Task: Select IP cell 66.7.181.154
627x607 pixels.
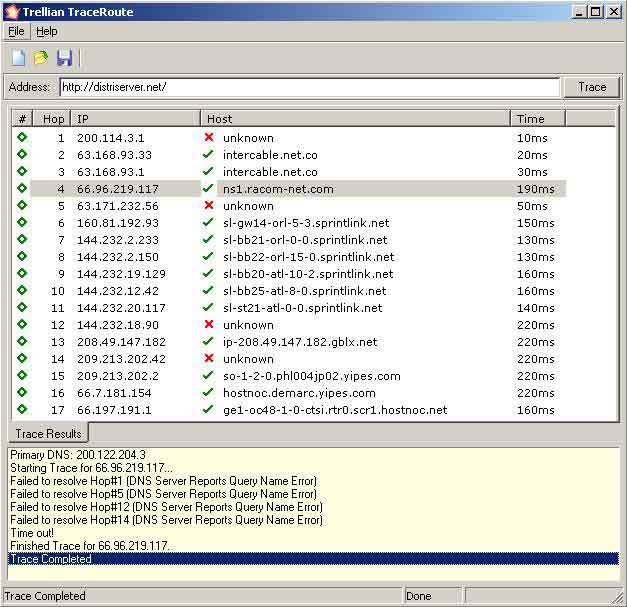Action: [114, 393]
